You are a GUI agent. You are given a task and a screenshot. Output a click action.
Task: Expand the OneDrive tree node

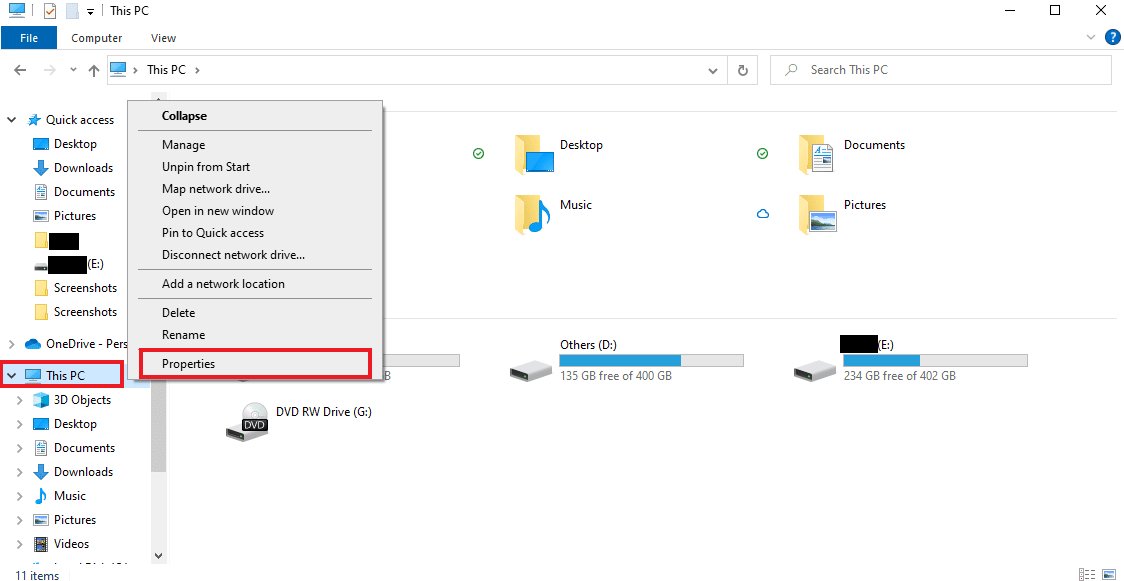pos(11,343)
